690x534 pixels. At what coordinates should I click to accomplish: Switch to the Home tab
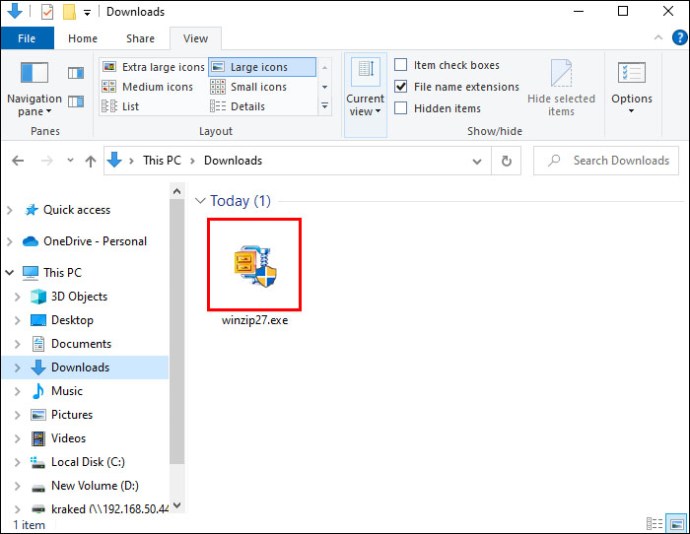[x=83, y=38]
